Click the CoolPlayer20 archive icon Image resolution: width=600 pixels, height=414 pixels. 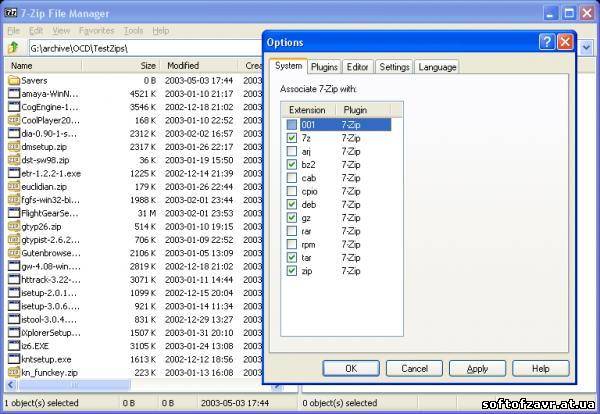pyautogui.click(x=14, y=120)
